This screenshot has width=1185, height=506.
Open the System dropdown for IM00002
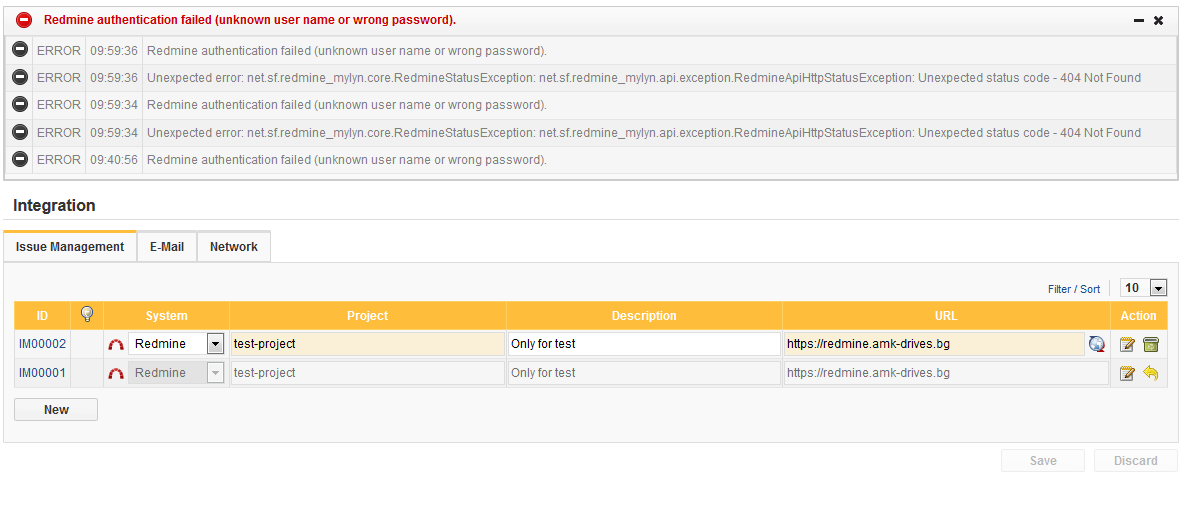215,344
